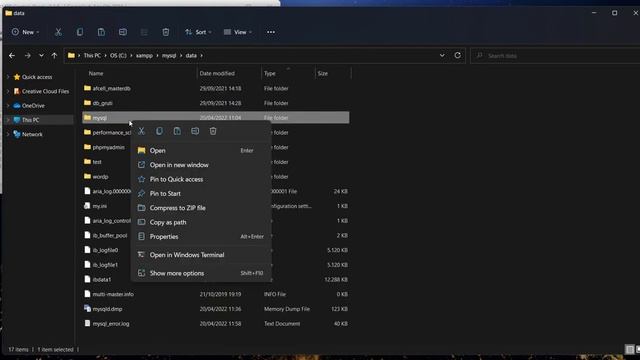Choose Open in Windows Terminal

[201, 255]
